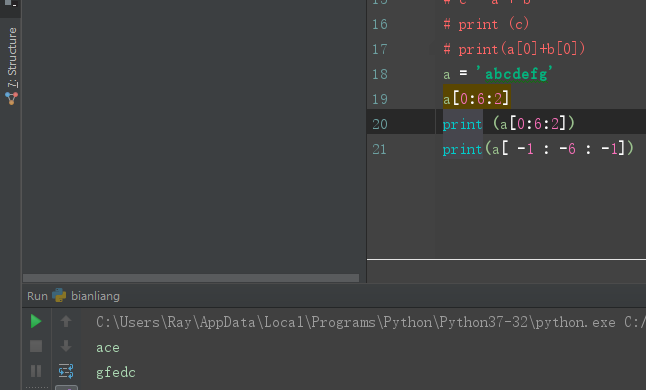The height and width of the screenshot is (390, 646).
Task: Click the Structure tab's colored node icon
Action: click(x=12, y=98)
